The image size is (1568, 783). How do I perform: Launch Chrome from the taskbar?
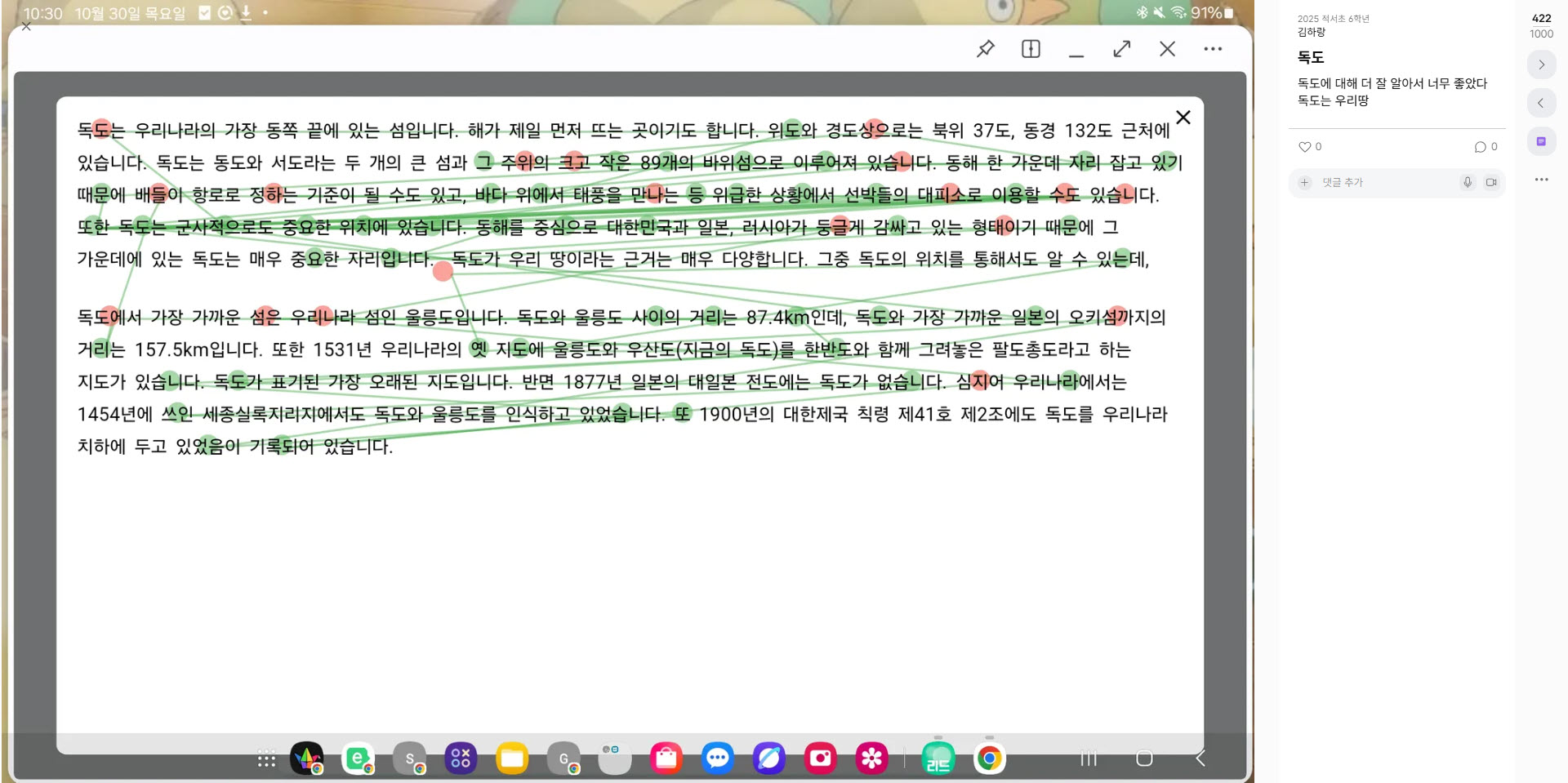tap(989, 759)
